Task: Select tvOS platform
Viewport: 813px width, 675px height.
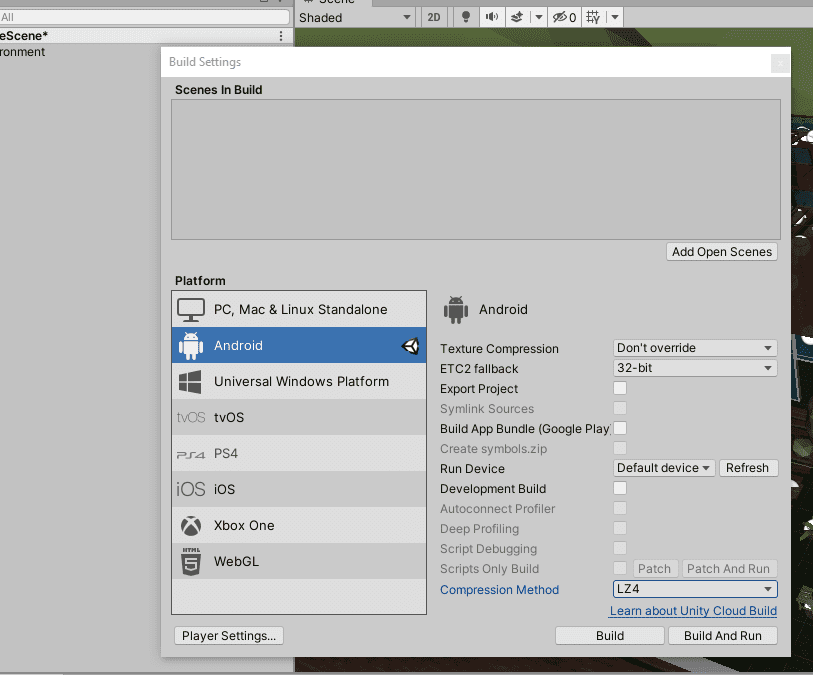Action: click(x=299, y=417)
